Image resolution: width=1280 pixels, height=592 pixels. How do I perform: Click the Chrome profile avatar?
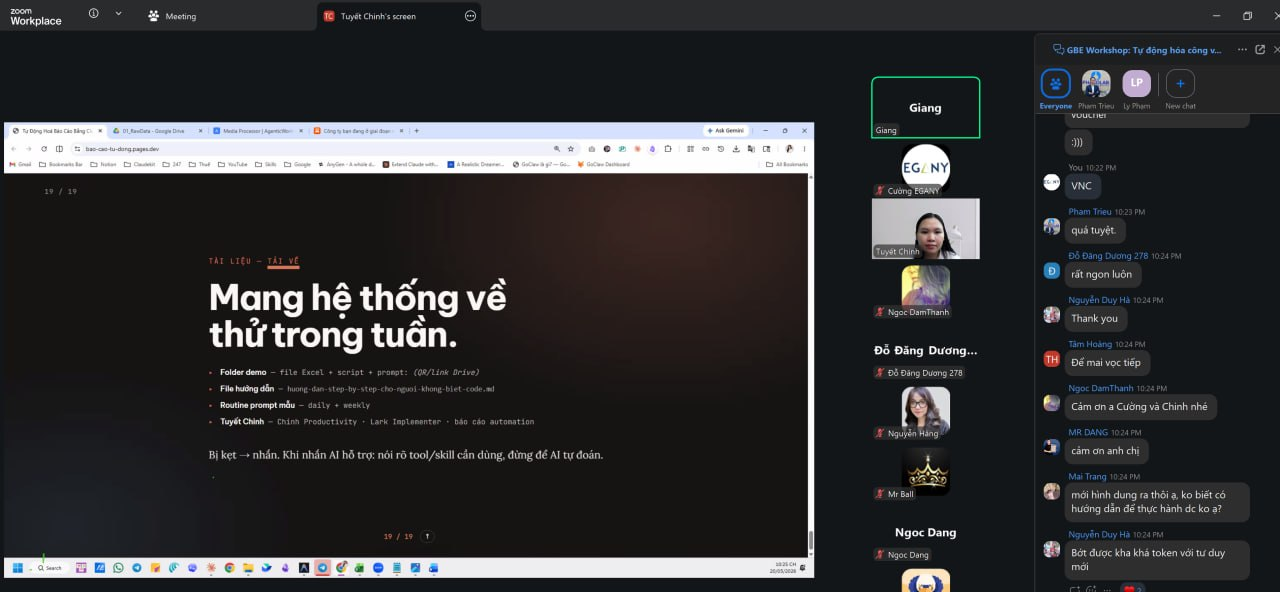789,148
